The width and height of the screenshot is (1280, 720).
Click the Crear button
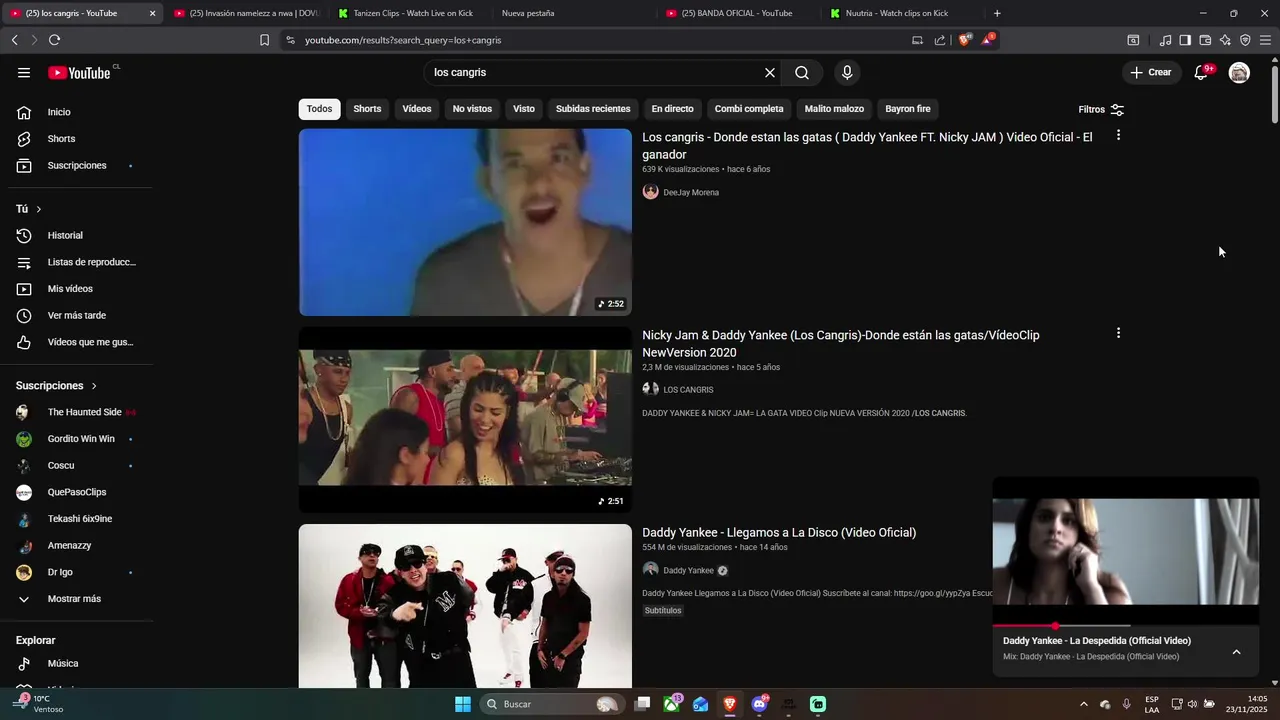coord(1151,73)
